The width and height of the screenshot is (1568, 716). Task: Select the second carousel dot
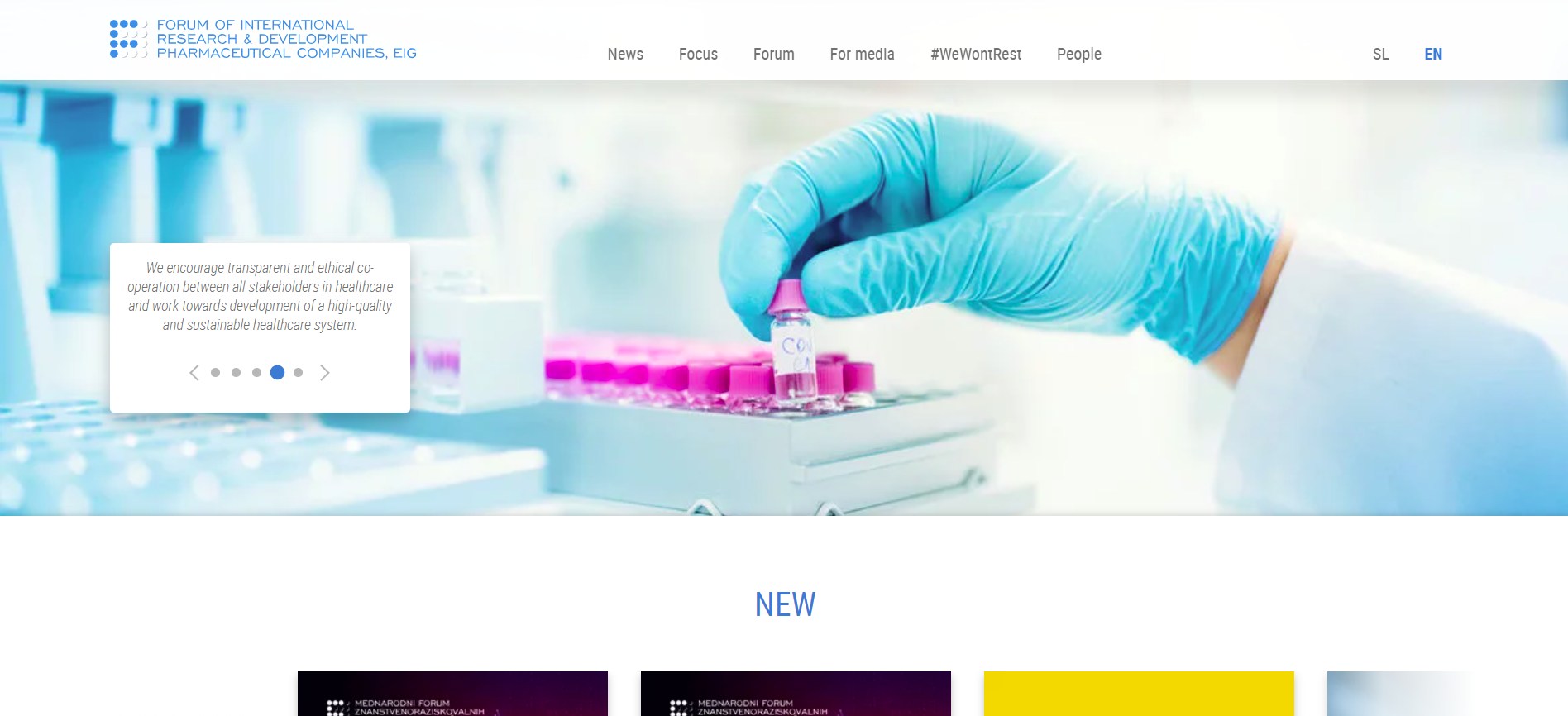coord(237,373)
